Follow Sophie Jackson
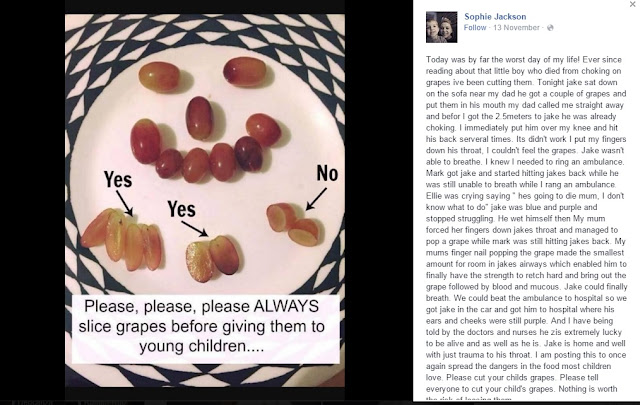Image resolution: width=640 pixels, height=405 pixels. [x=475, y=28]
